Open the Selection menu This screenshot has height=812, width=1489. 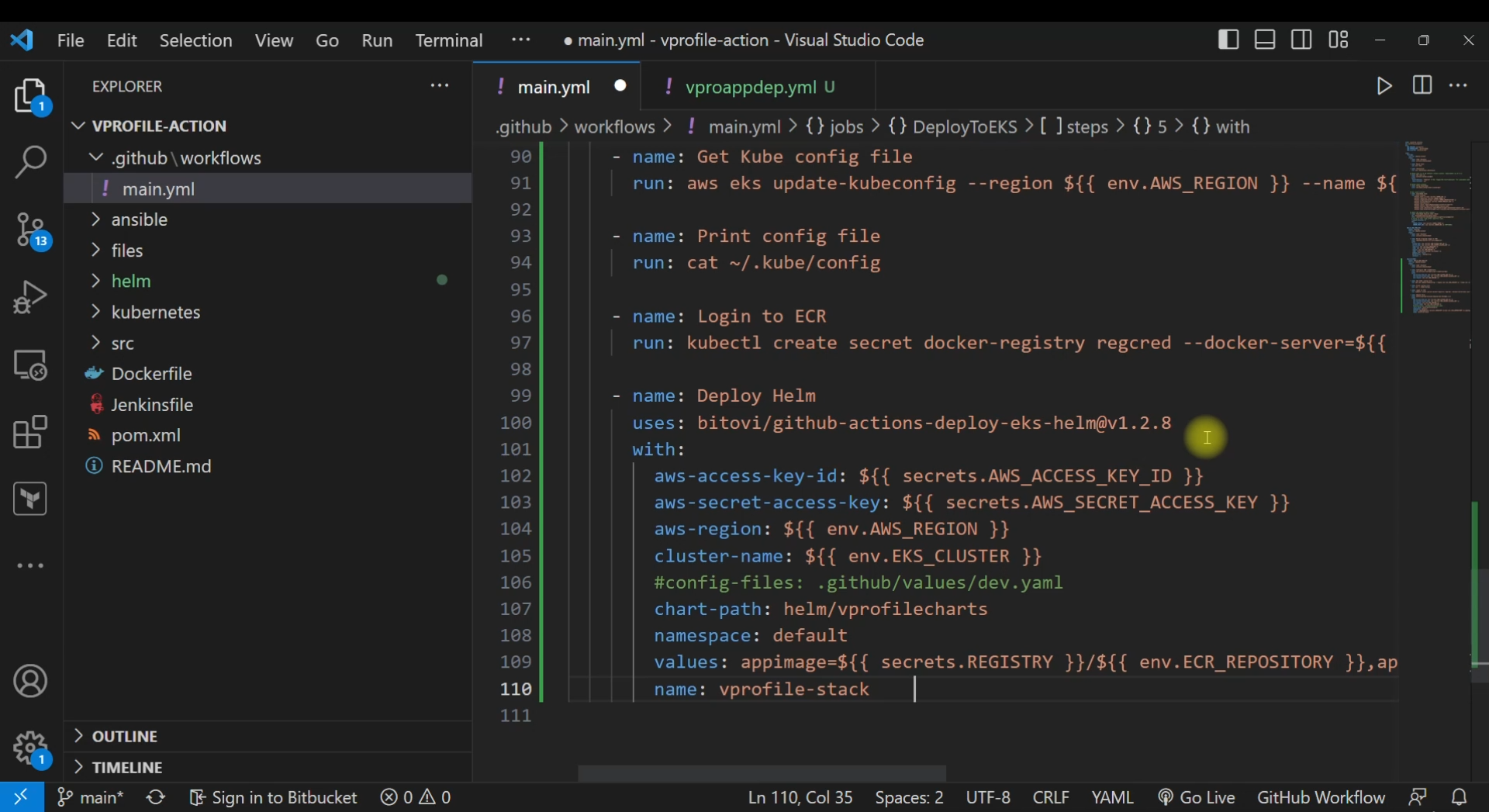click(x=195, y=40)
